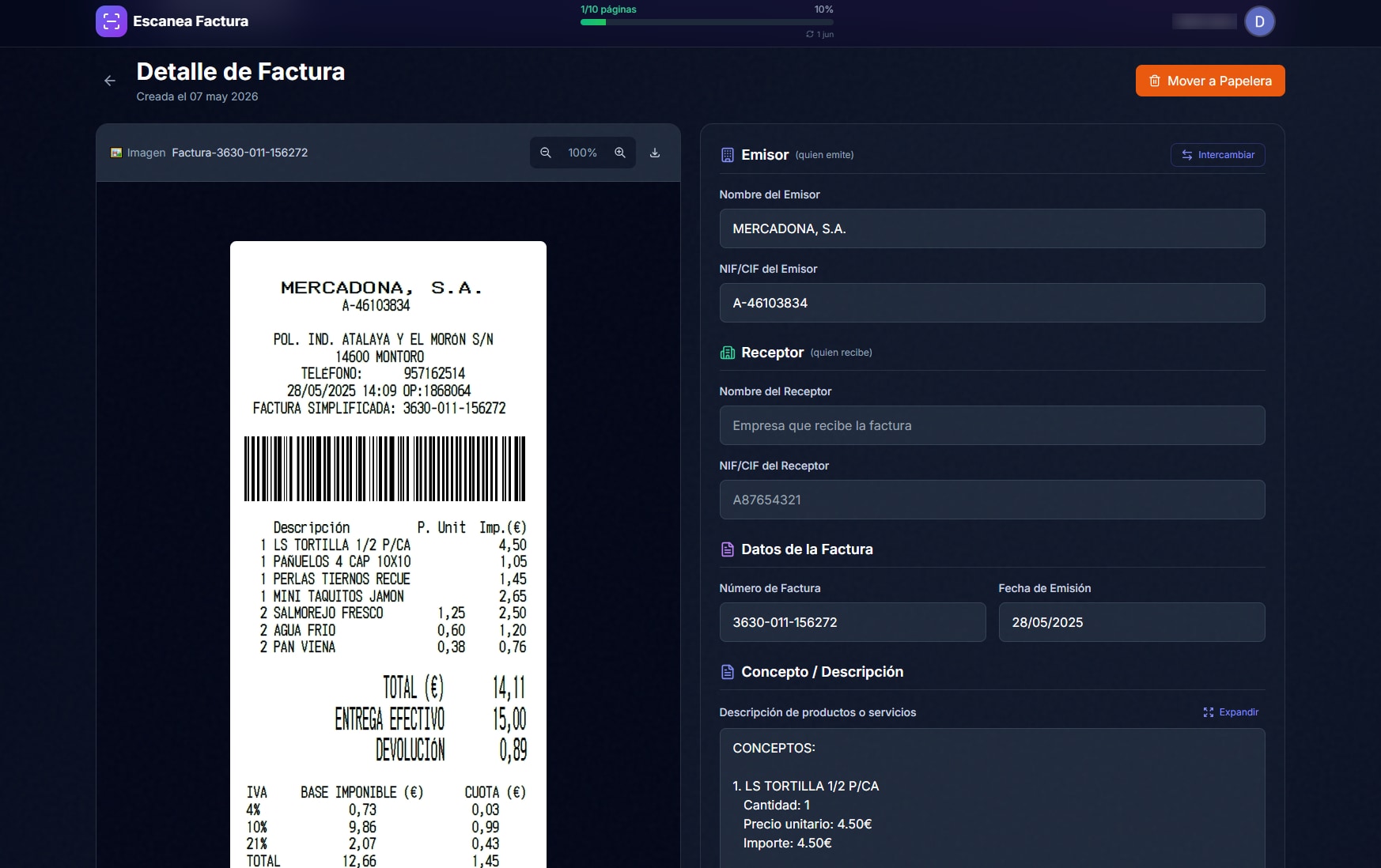Edit the NIF/CIF del Emisor field
This screenshot has width=1381, height=868.
[x=992, y=303]
